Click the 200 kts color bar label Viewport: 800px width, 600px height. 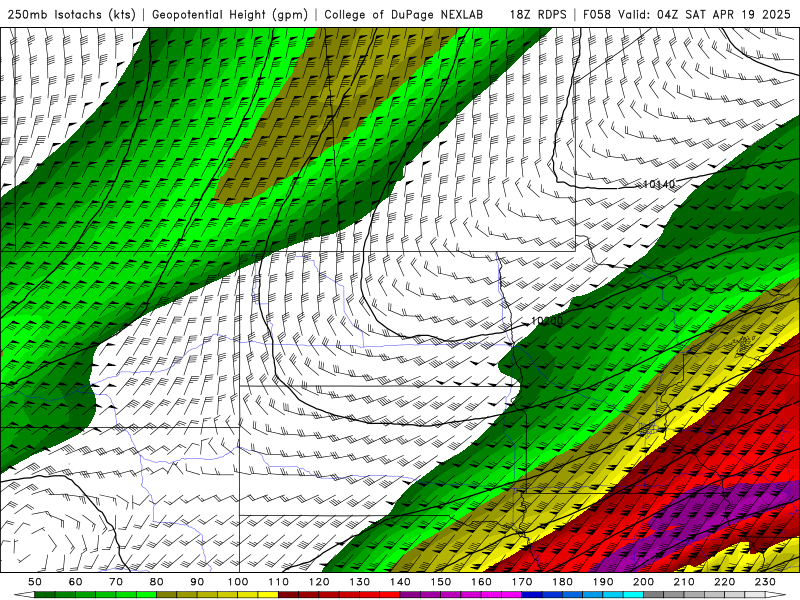pos(643,582)
